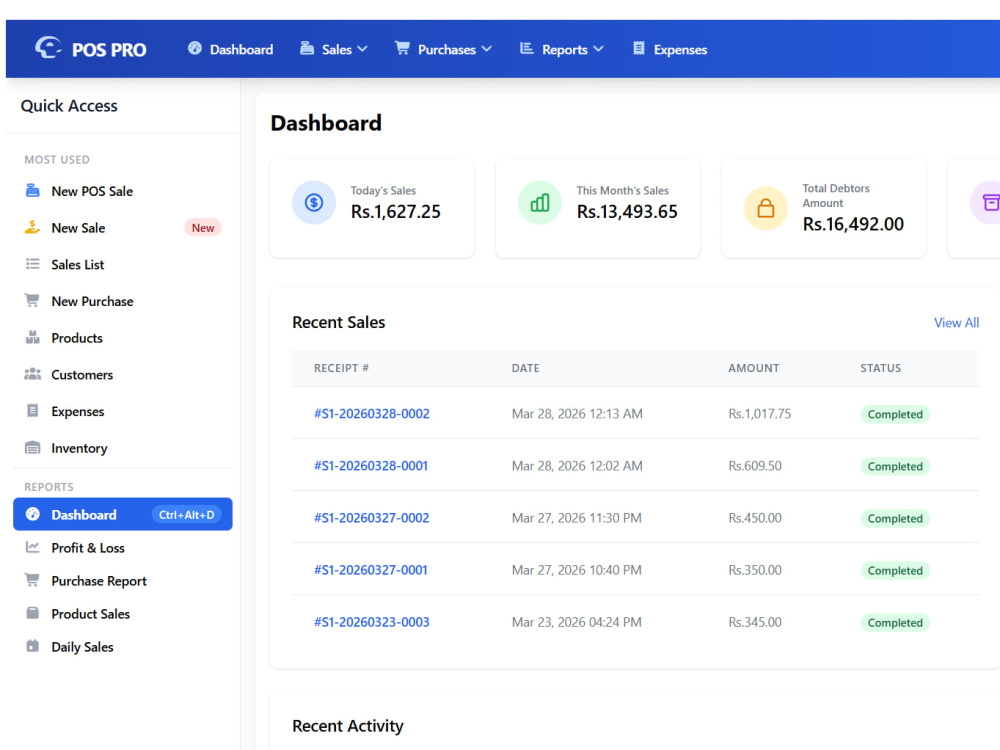Click the Sales List lines icon
Viewport: 1000px width, 750px height.
coord(33,264)
